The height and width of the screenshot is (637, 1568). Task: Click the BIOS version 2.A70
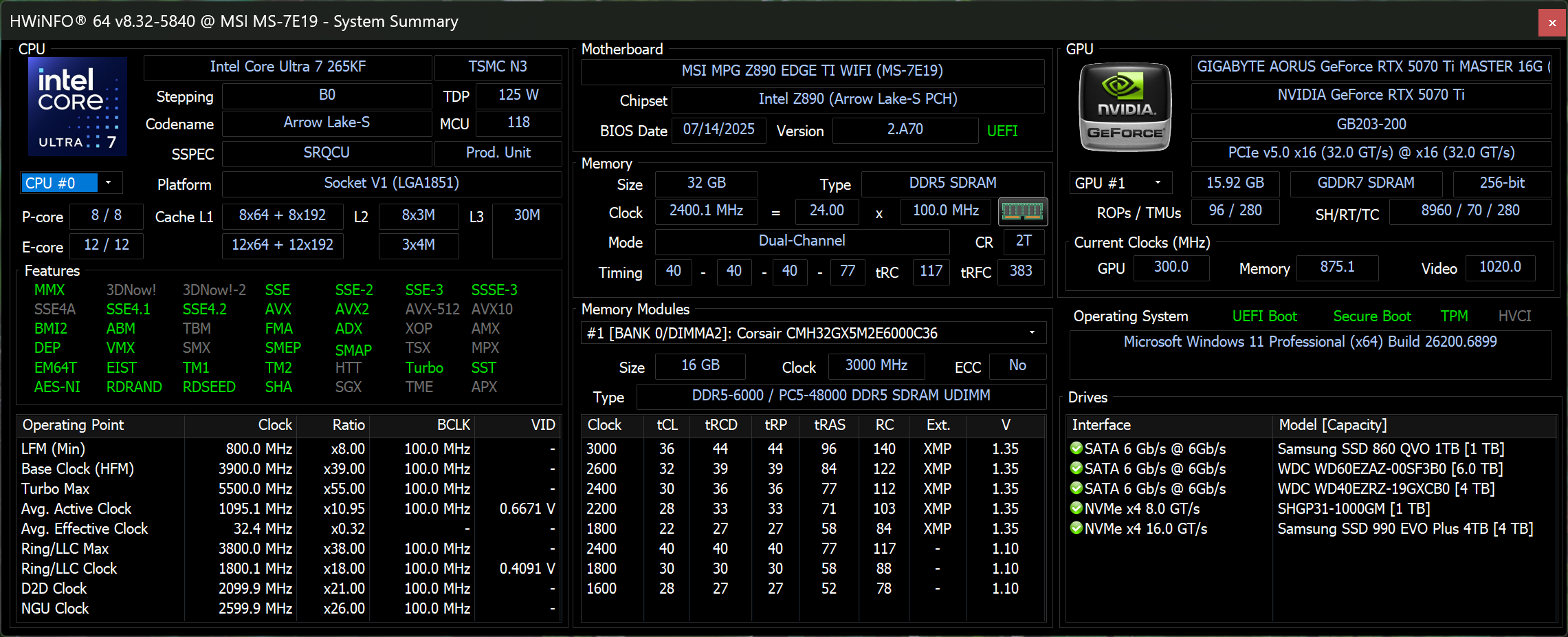tap(905, 129)
